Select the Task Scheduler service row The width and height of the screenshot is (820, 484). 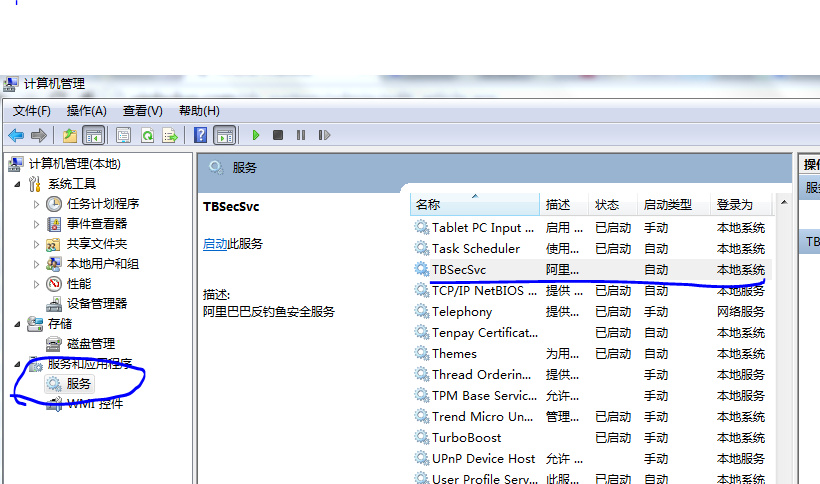coord(475,249)
